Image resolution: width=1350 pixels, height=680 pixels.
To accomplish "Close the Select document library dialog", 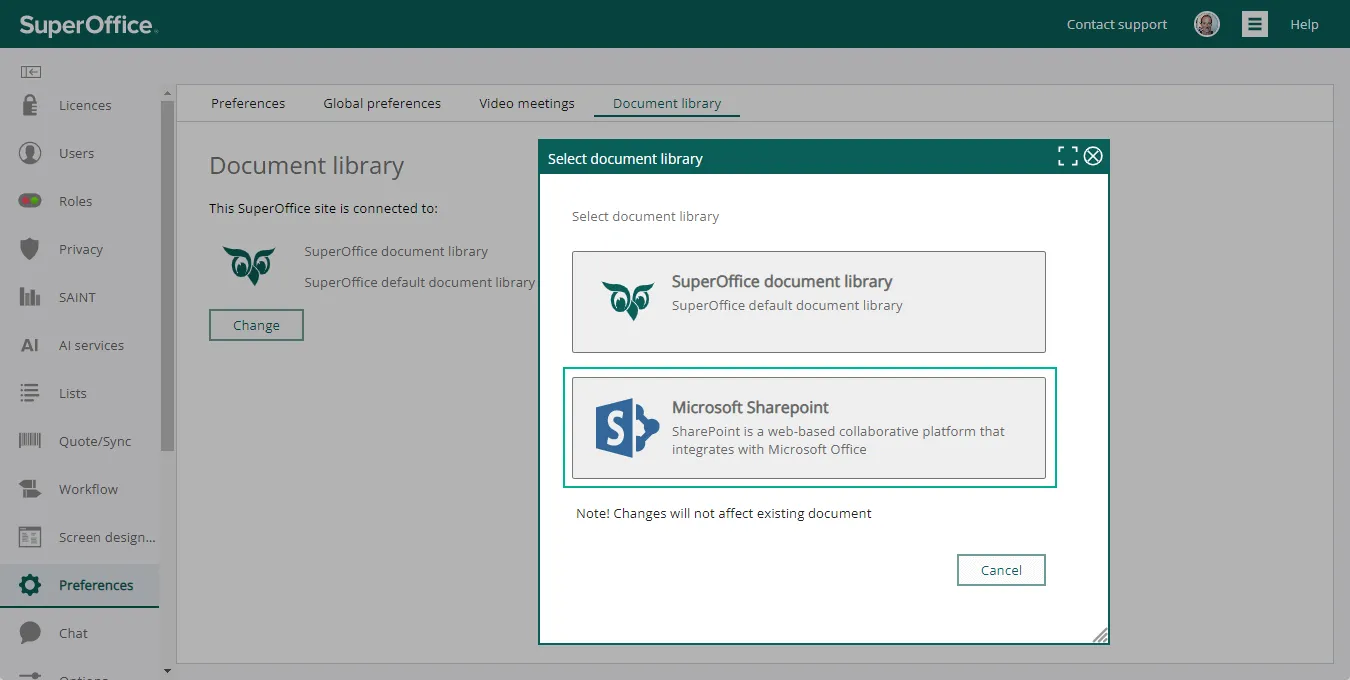I will point(1093,156).
